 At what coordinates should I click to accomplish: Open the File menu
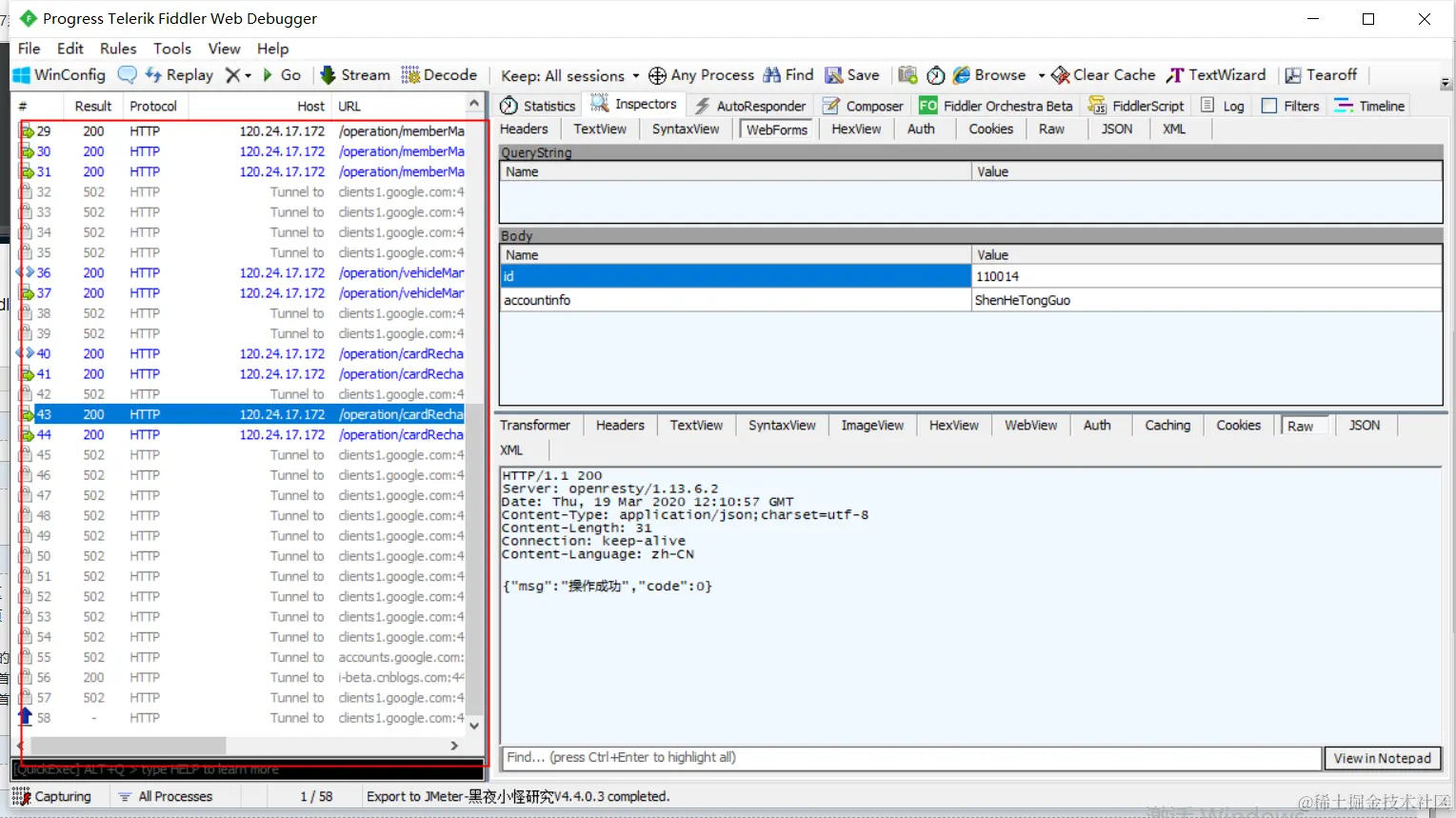click(30, 49)
